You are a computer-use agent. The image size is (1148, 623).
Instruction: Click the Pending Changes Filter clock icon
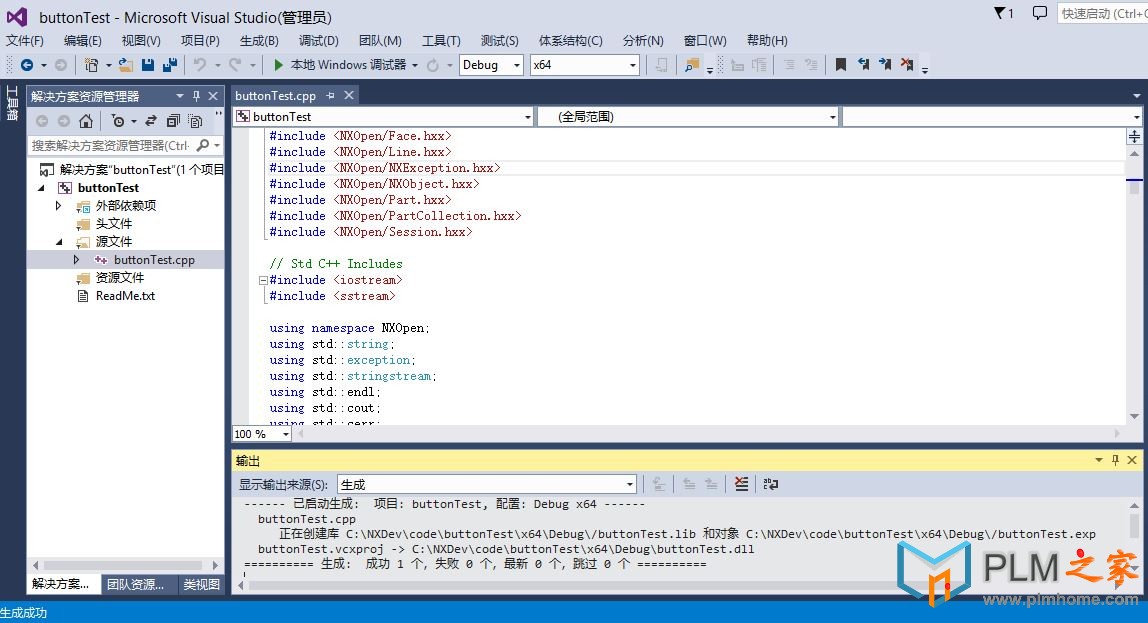coord(117,121)
